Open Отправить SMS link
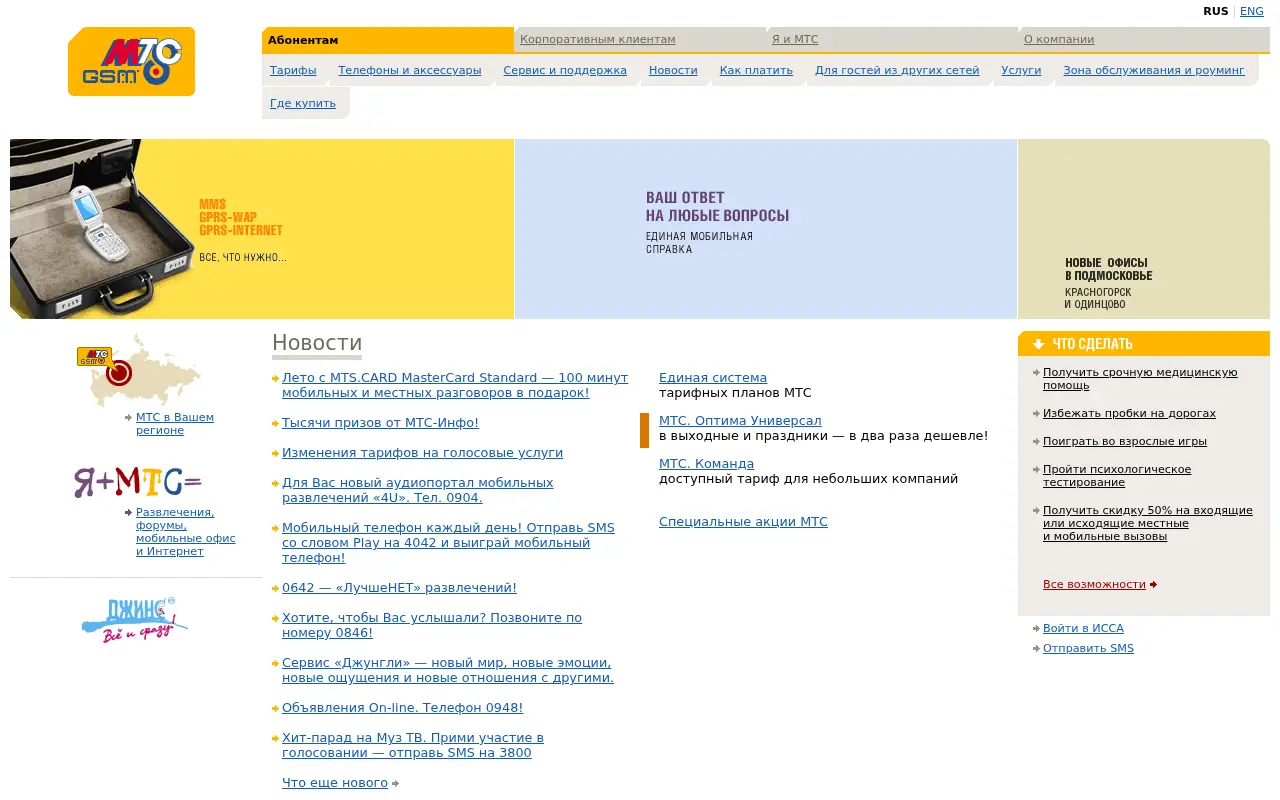This screenshot has height=800, width=1280. [1088, 648]
